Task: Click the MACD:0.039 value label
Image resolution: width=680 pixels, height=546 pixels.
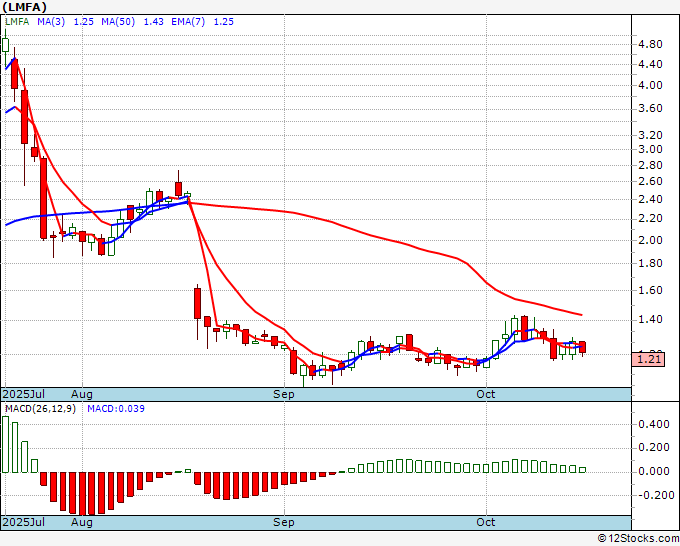Action: click(115, 408)
